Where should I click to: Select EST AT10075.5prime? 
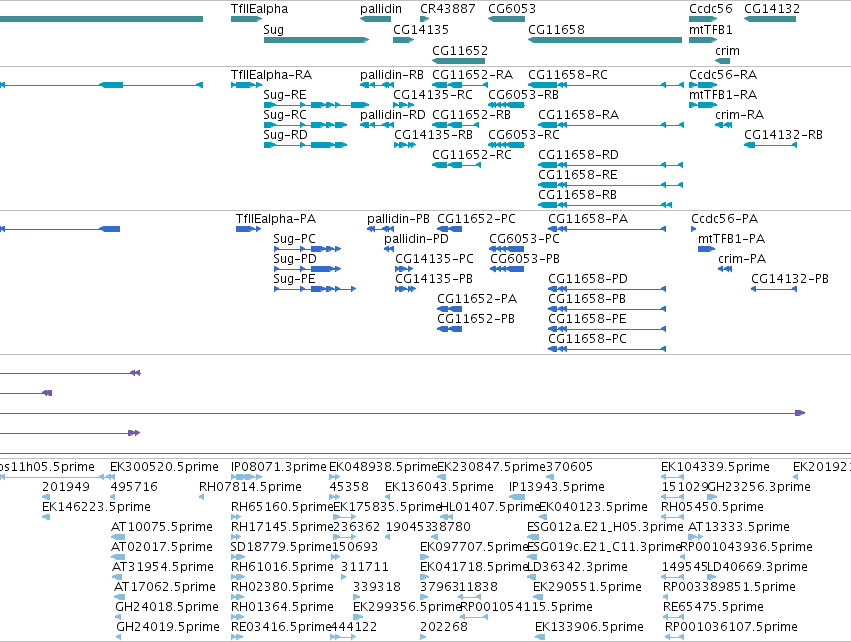point(118,537)
